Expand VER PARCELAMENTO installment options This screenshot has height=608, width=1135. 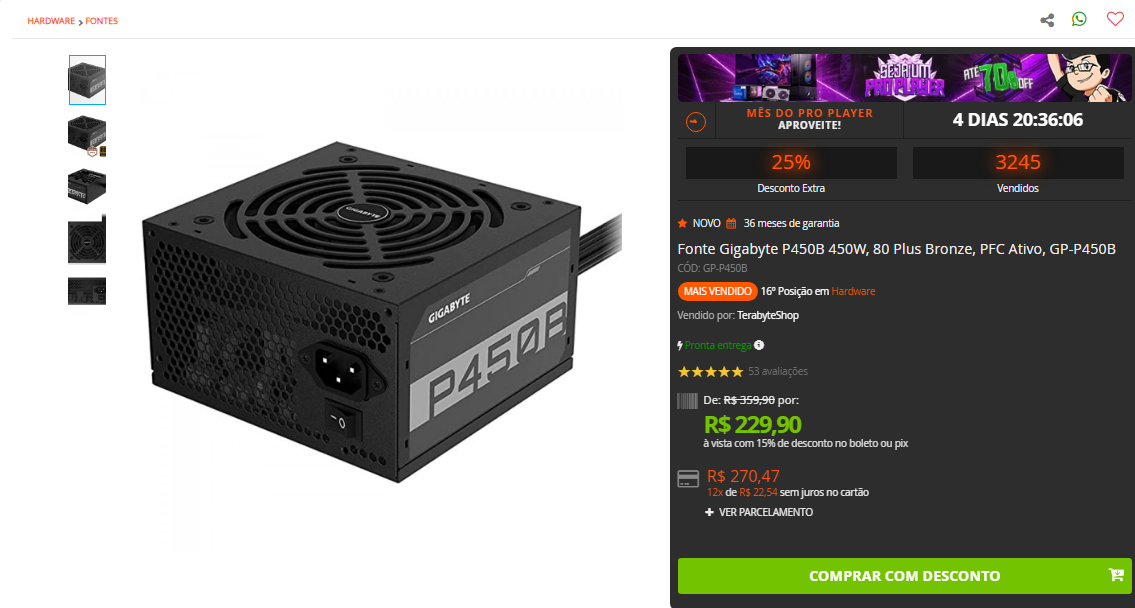point(759,512)
